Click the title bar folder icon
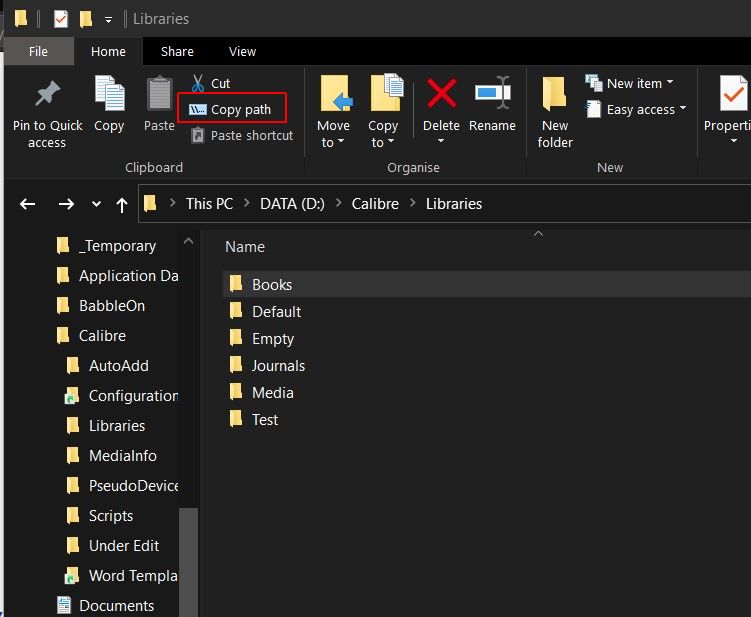The width and height of the screenshot is (751, 617). (21, 19)
